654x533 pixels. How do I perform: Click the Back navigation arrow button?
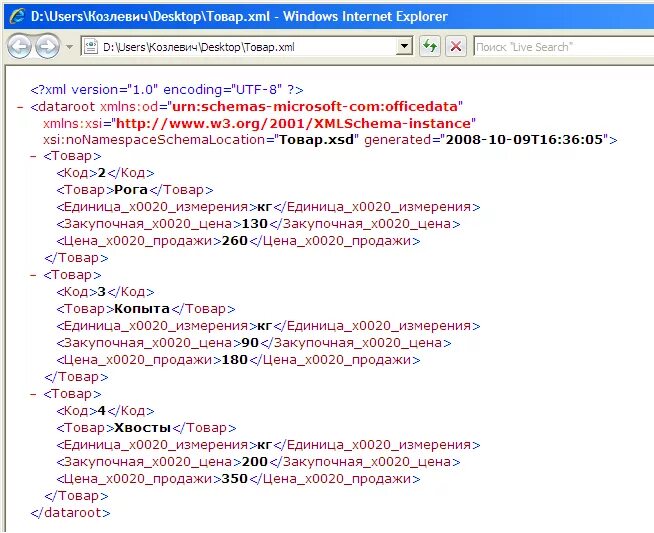tap(20, 46)
